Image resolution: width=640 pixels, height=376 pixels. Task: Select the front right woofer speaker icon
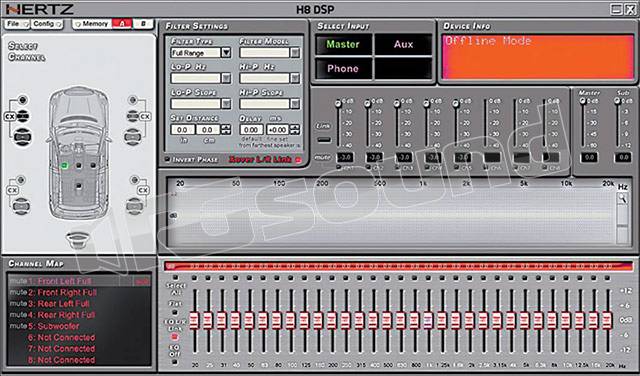[x=132, y=136]
